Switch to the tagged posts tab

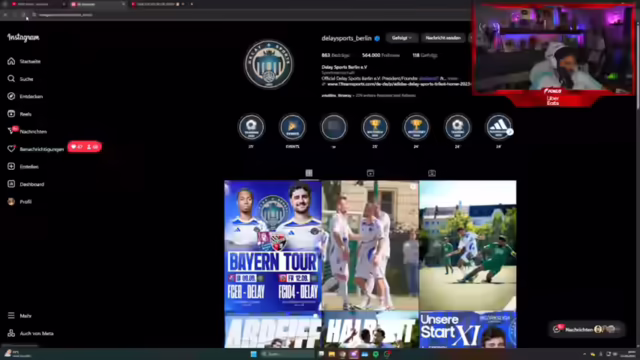coord(432,173)
